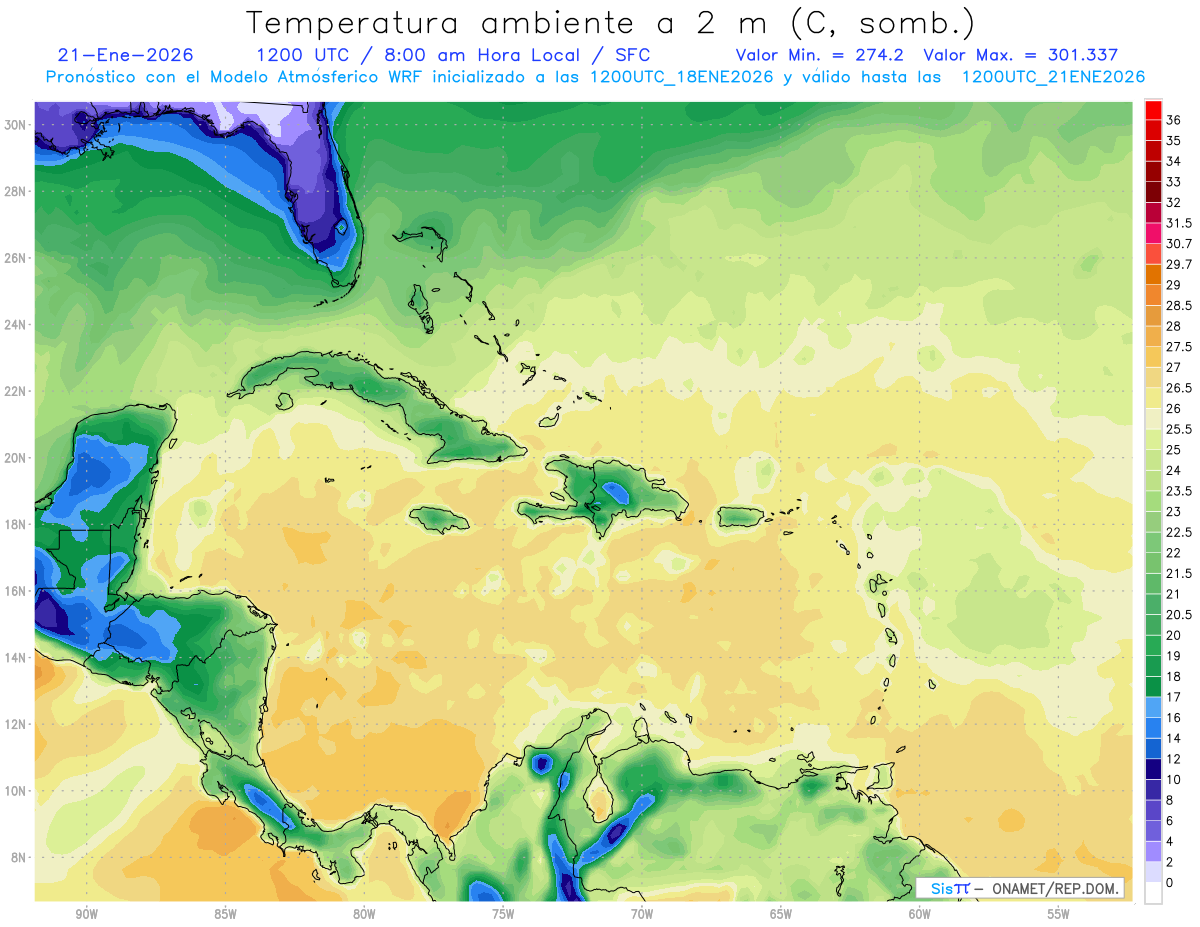
Task: Click the lavender swatch between 2 and 4
Action: point(1153,852)
